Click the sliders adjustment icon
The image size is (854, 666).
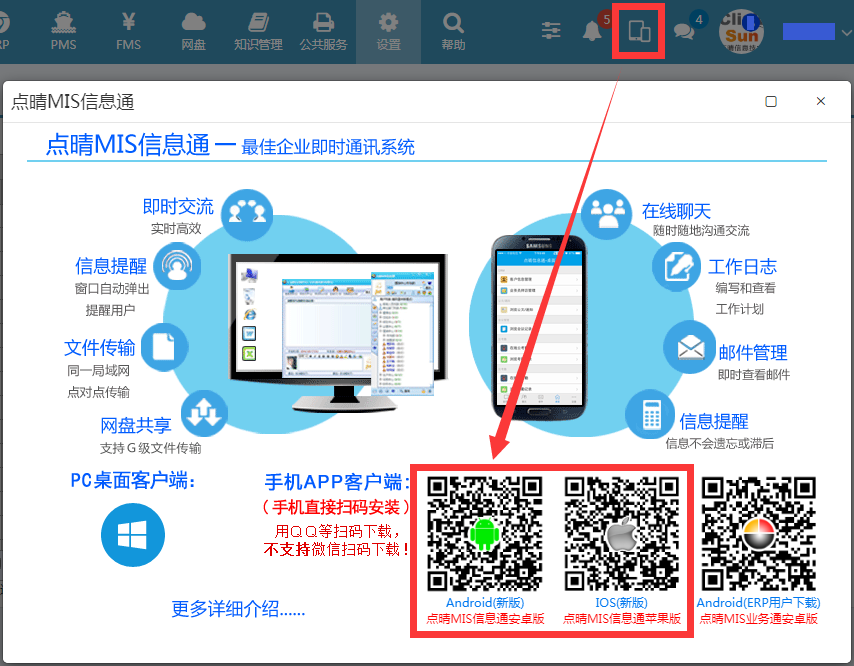(x=551, y=31)
